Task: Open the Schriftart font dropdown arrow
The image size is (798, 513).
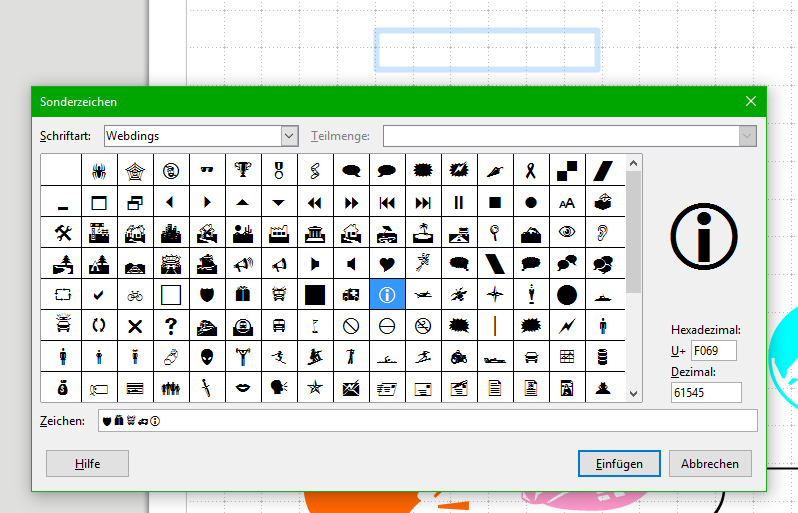Action: (x=289, y=136)
